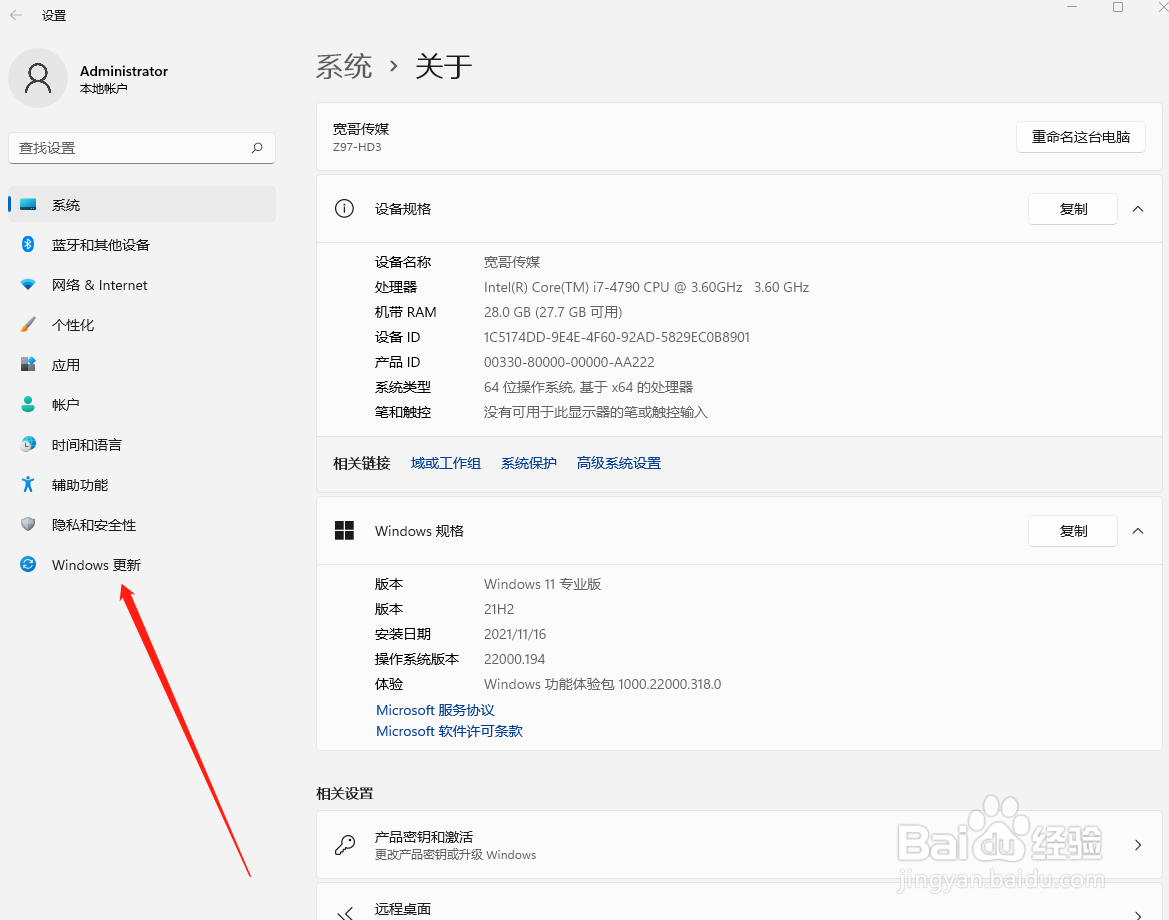
Task: Open 蓝牙和其他设备 settings
Action: (142, 245)
